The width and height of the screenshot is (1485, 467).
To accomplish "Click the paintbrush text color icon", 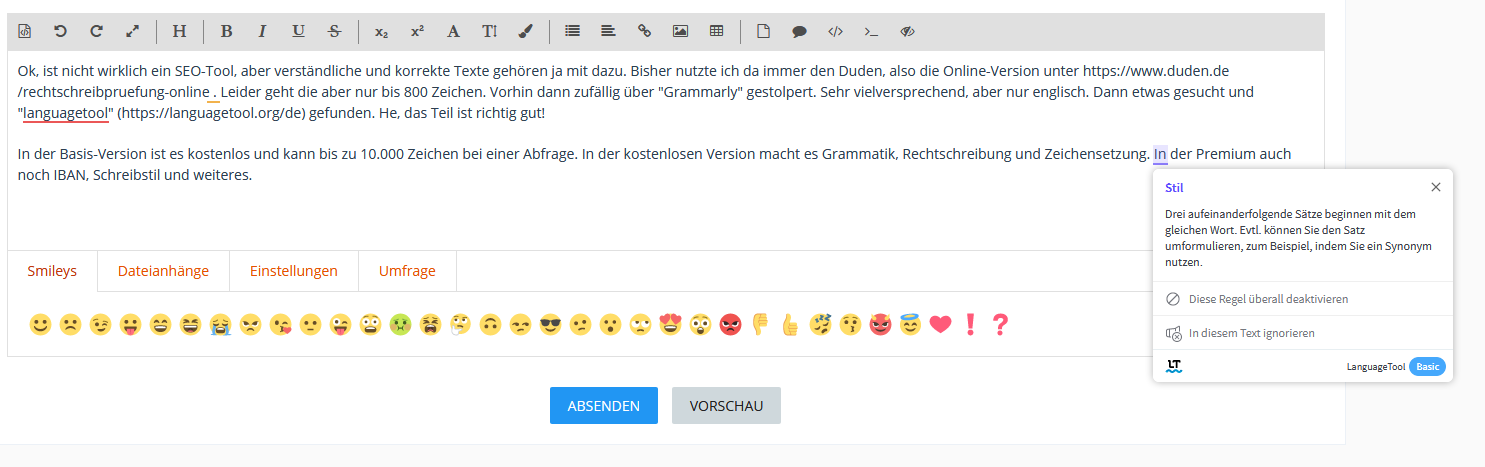I will coord(526,31).
